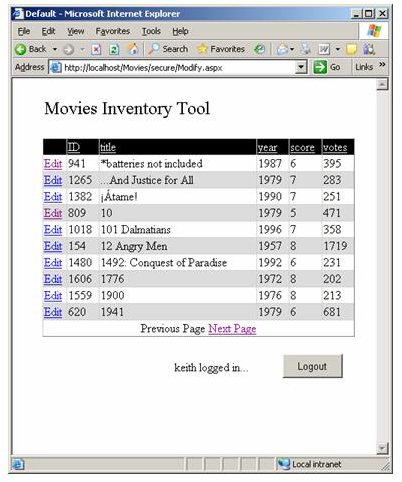The width and height of the screenshot is (402, 482).
Task: Click Edit for movie 1776
Action: click(53, 279)
